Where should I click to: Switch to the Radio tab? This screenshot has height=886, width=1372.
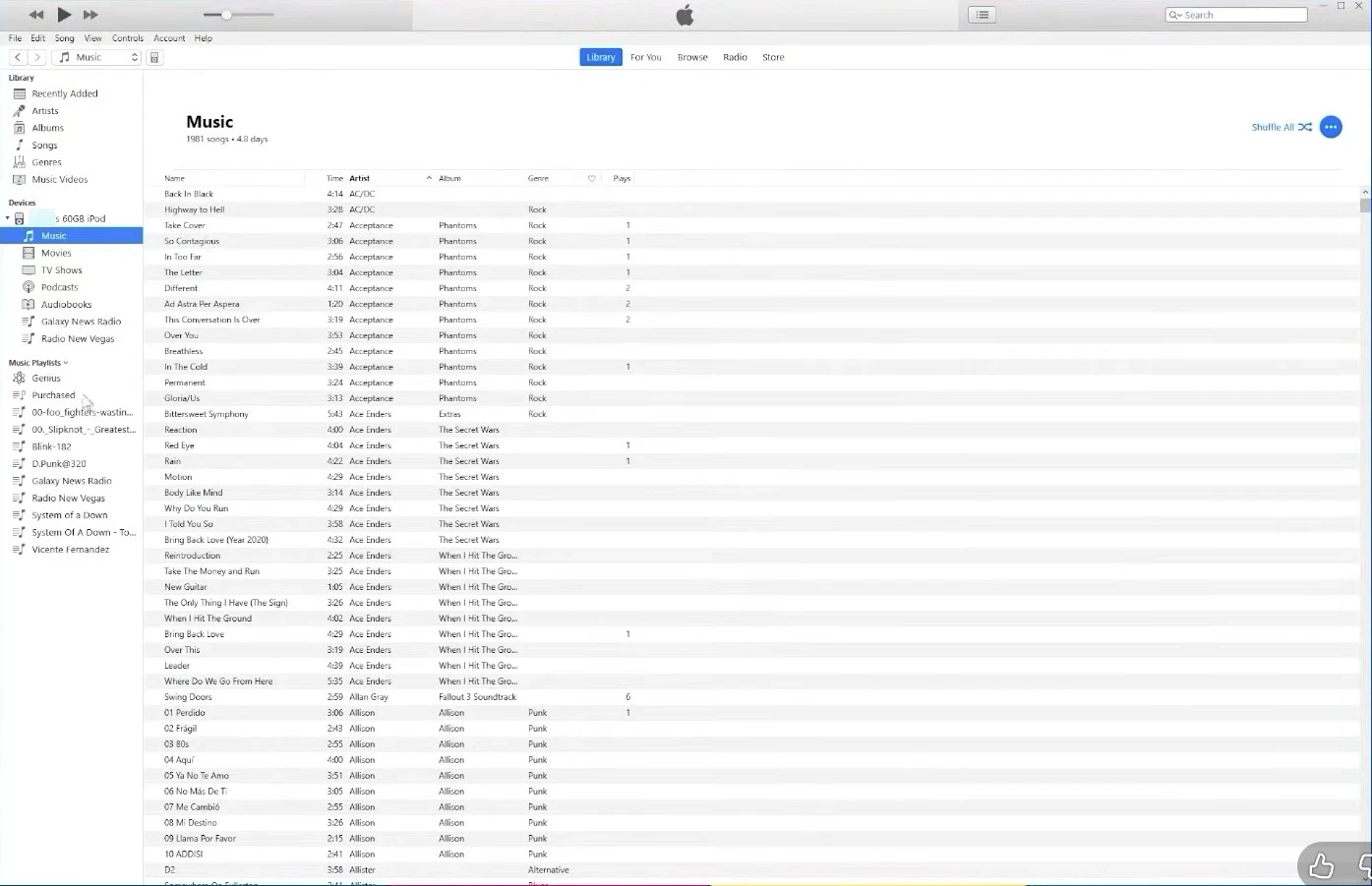coord(735,57)
